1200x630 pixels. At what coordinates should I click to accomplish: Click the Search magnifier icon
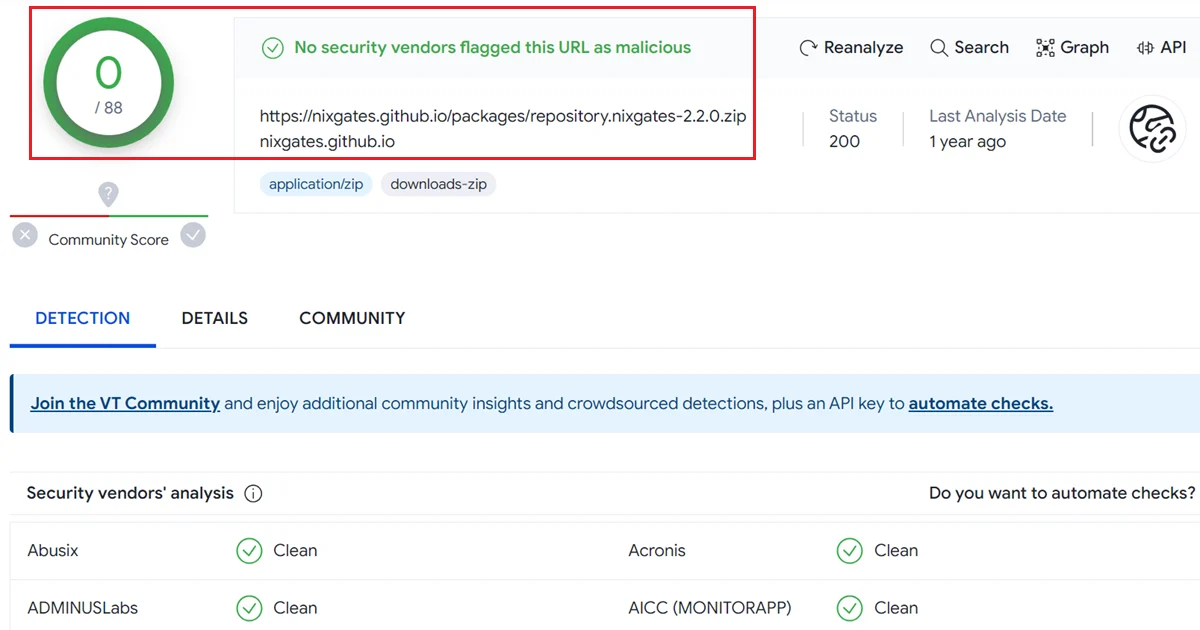(939, 48)
